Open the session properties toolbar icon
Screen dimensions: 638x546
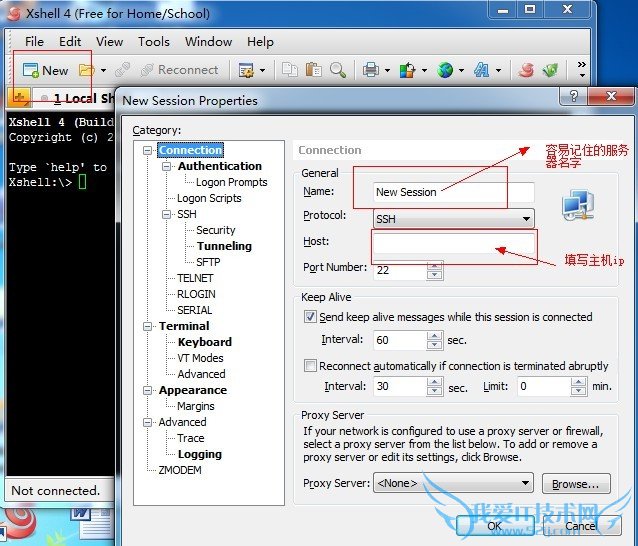pos(246,70)
